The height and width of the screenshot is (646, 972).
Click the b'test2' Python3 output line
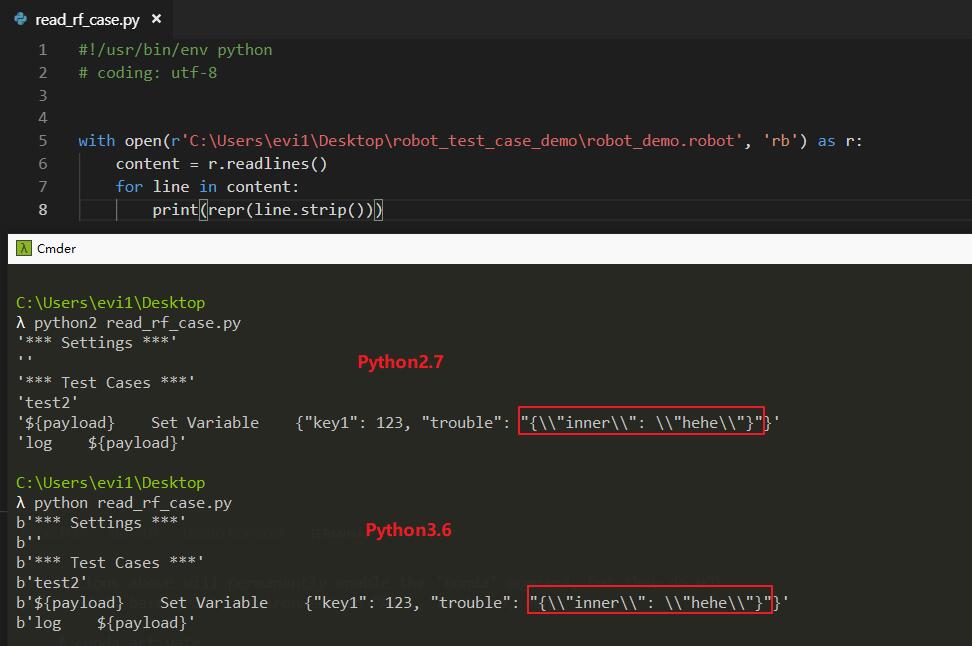pyautogui.click(x=51, y=582)
